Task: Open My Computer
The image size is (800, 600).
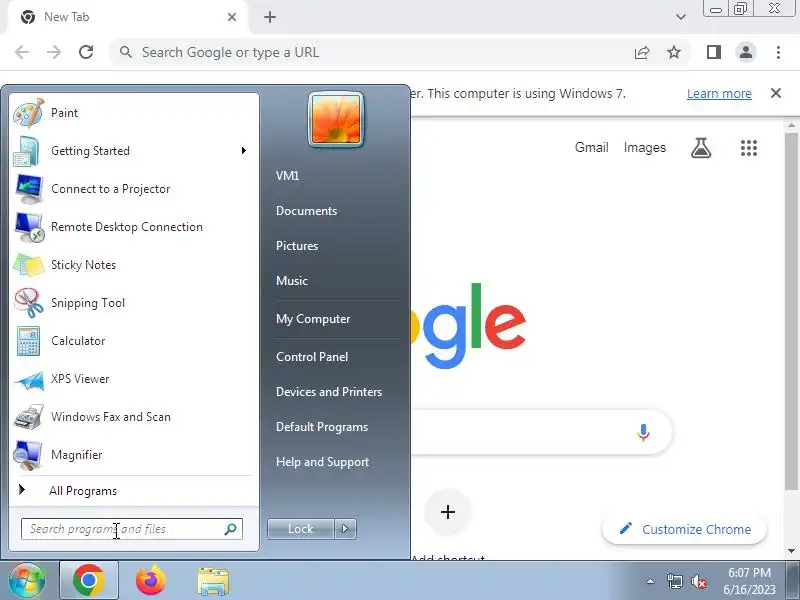Action: point(313,319)
